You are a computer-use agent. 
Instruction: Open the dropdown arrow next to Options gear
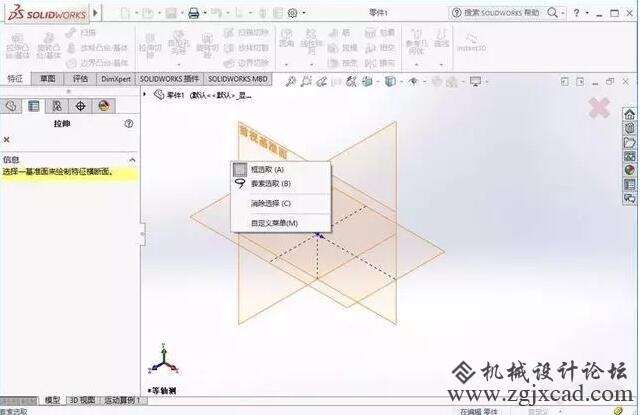click(304, 13)
